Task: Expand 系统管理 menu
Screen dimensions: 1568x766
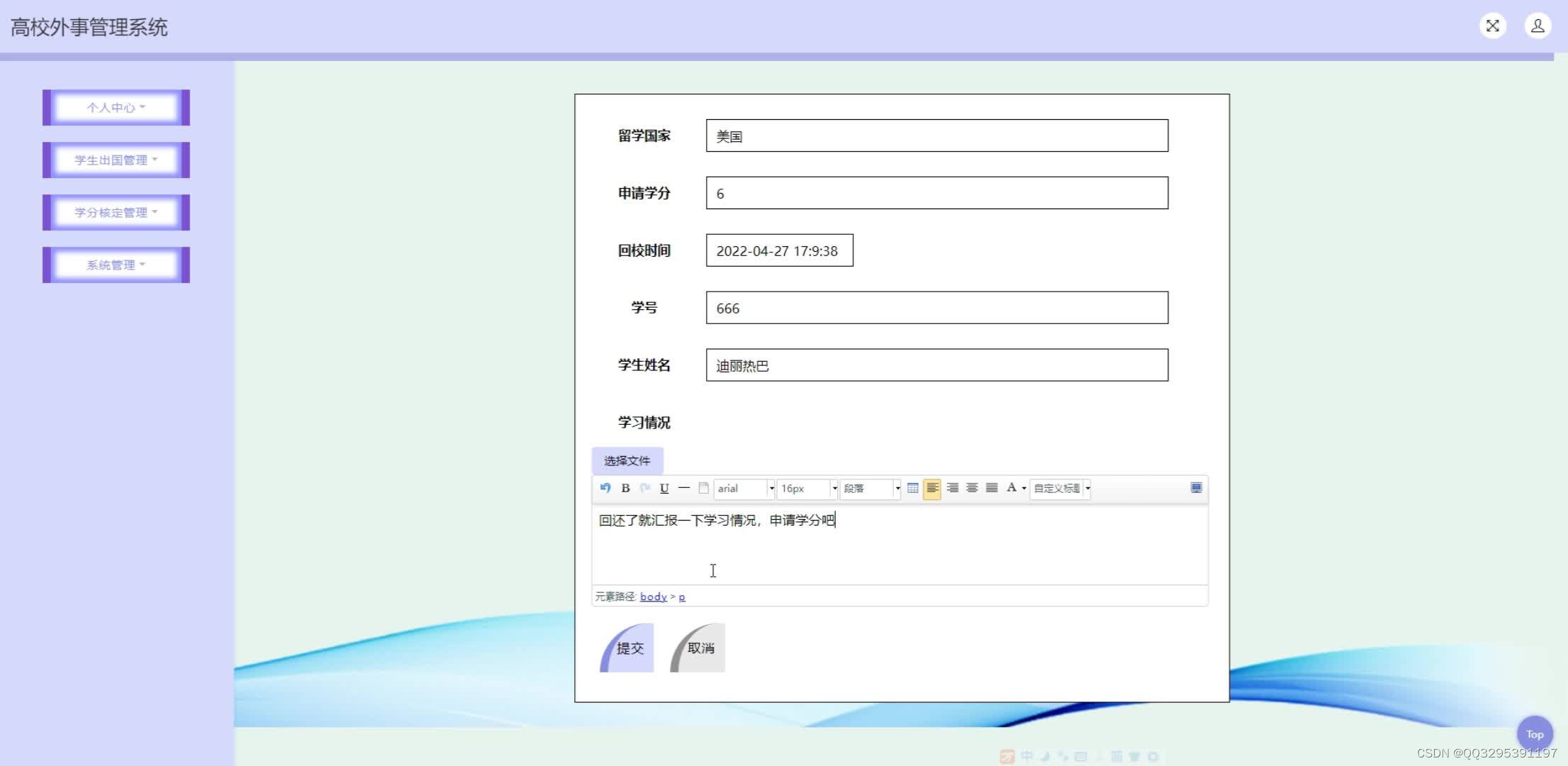Action: [x=116, y=264]
